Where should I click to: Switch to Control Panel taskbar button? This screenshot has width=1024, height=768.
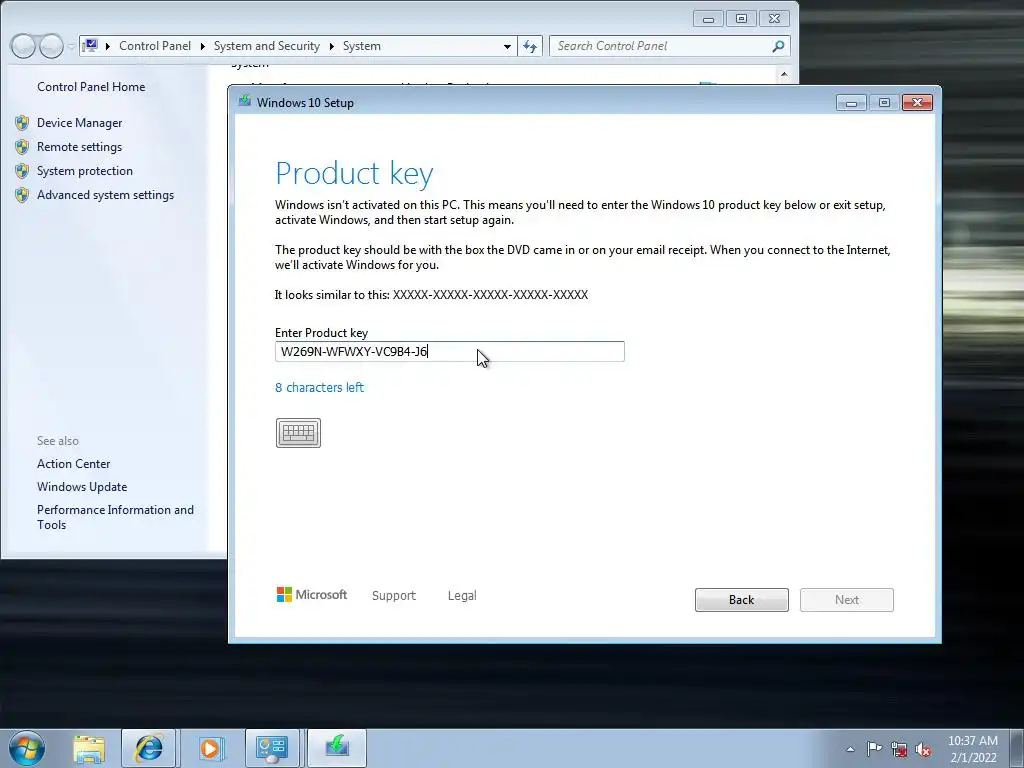click(272, 748)
